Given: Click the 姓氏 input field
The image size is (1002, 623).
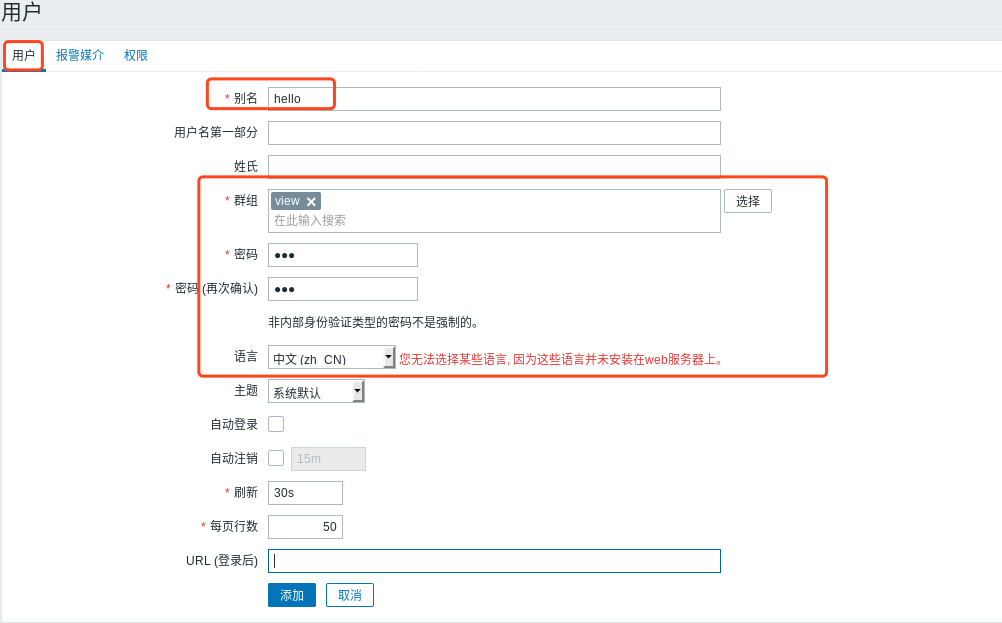Looking at the screenshot, I should click(x=494, y=165).
